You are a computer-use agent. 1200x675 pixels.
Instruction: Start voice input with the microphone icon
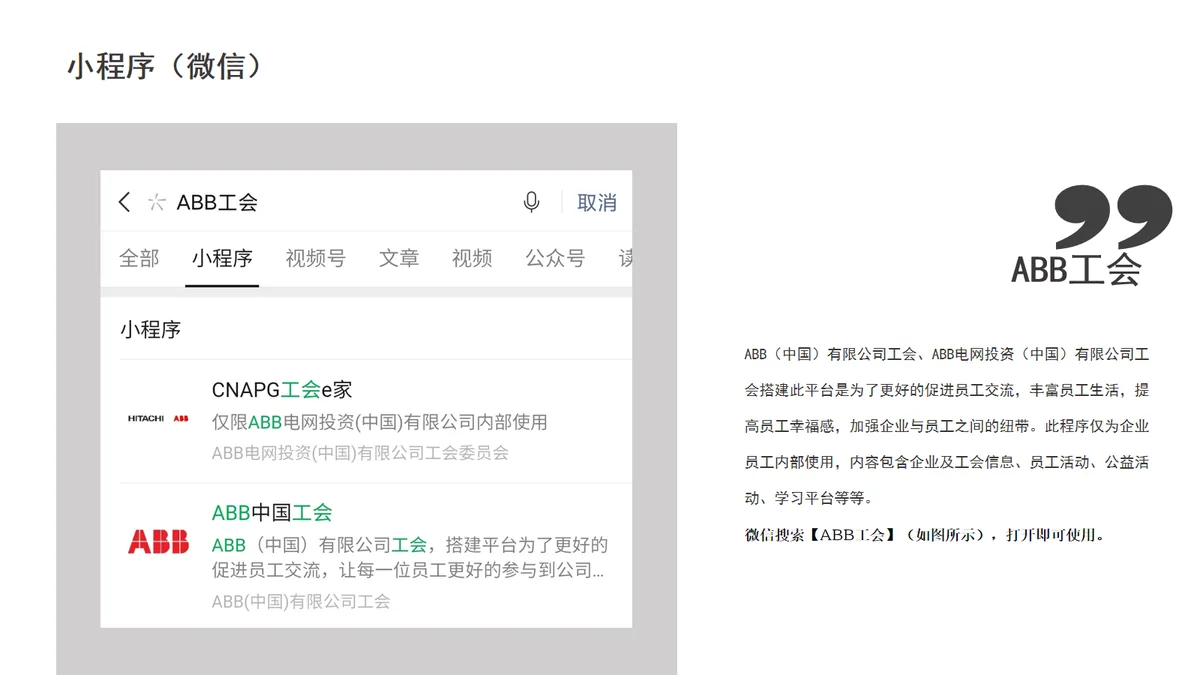[x=531, y=202]
